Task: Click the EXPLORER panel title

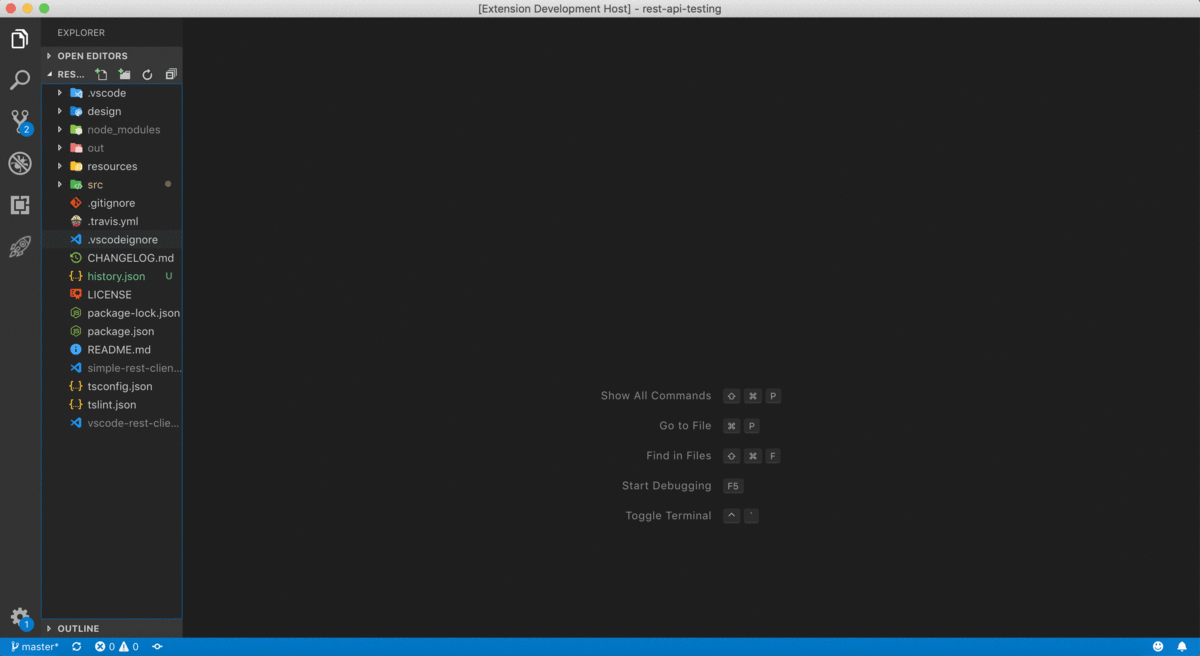Action: [x=81, y=33]
